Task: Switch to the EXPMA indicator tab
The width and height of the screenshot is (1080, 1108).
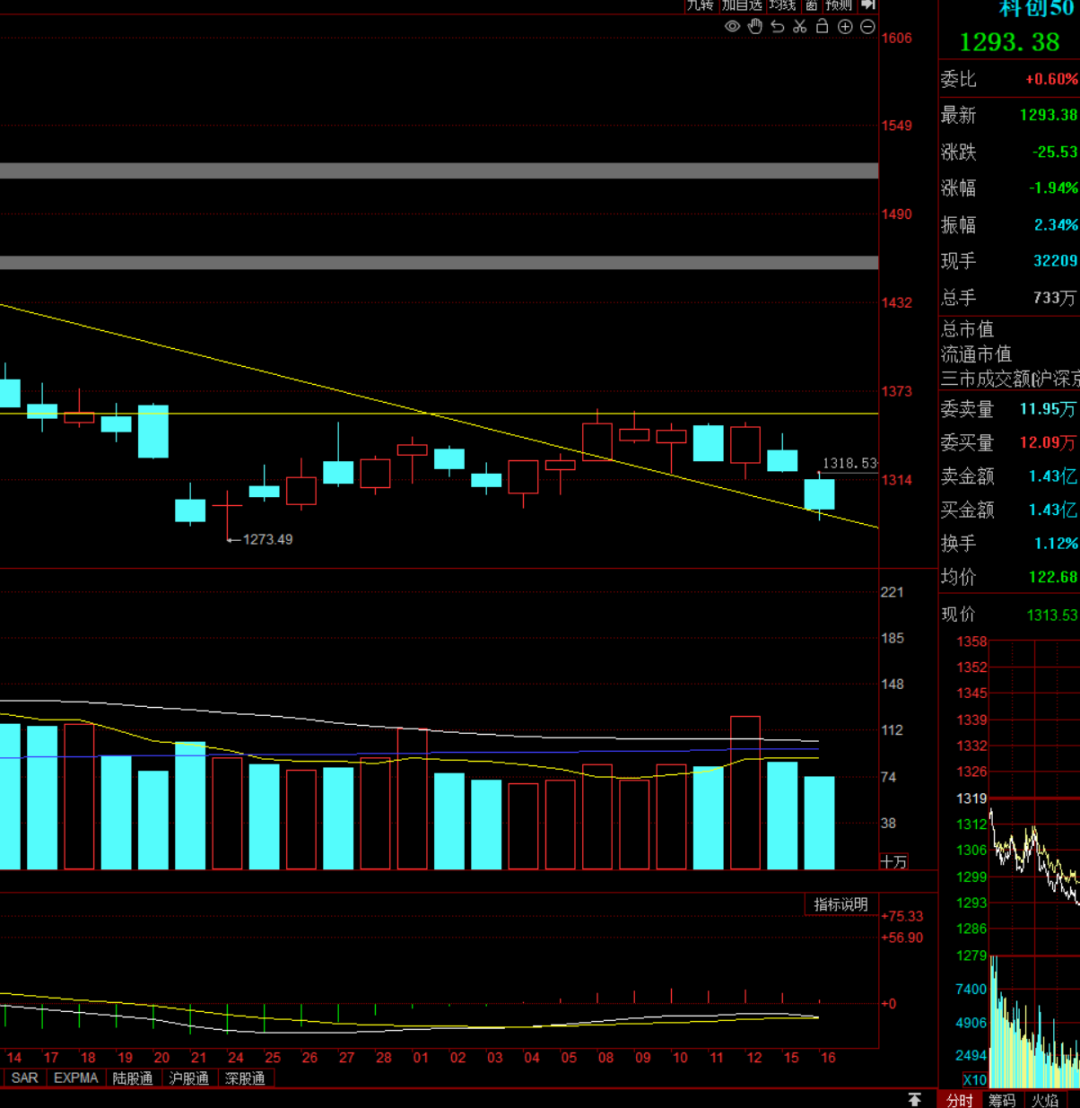Action: tap(76, 1078)
